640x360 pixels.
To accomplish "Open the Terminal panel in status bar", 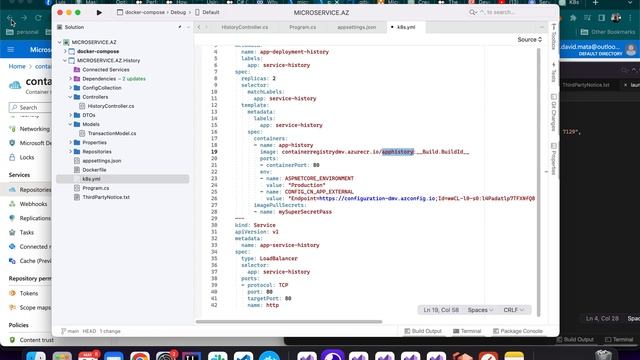I will pos(467,331).
